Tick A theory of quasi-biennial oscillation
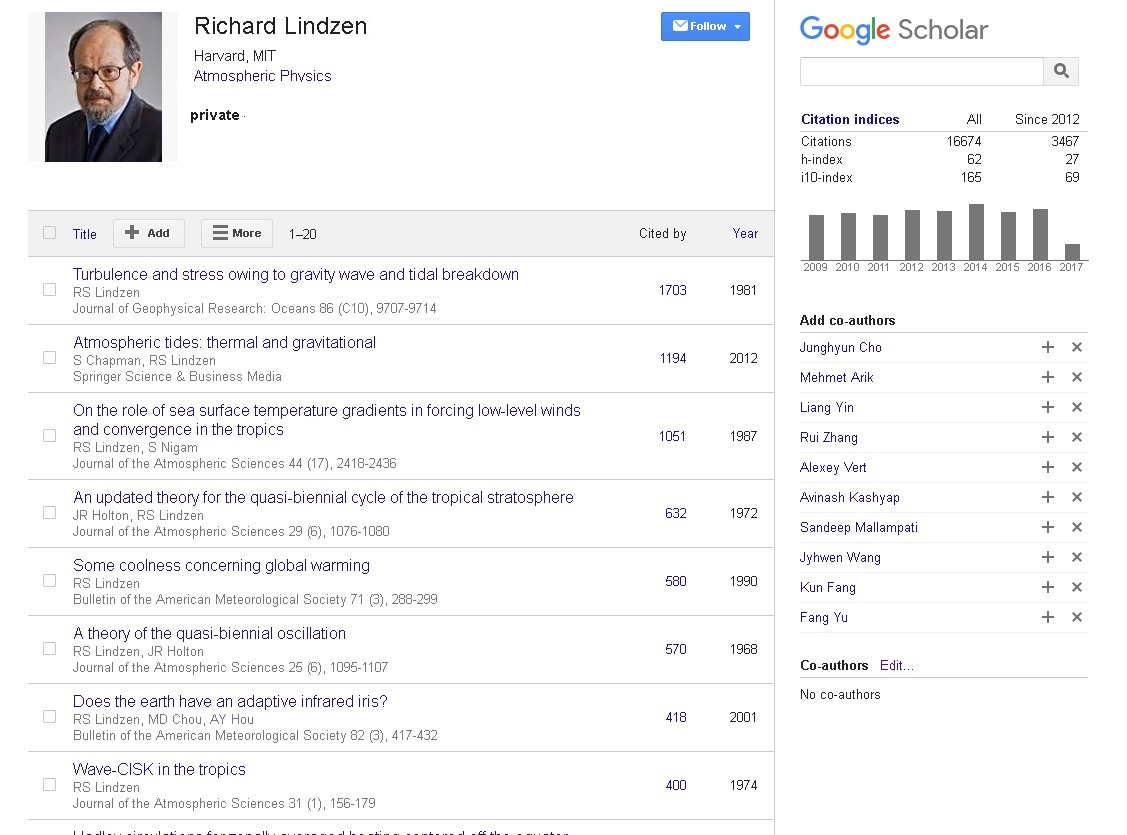The width and height of the screenshot is (1127, 835). 50,649
